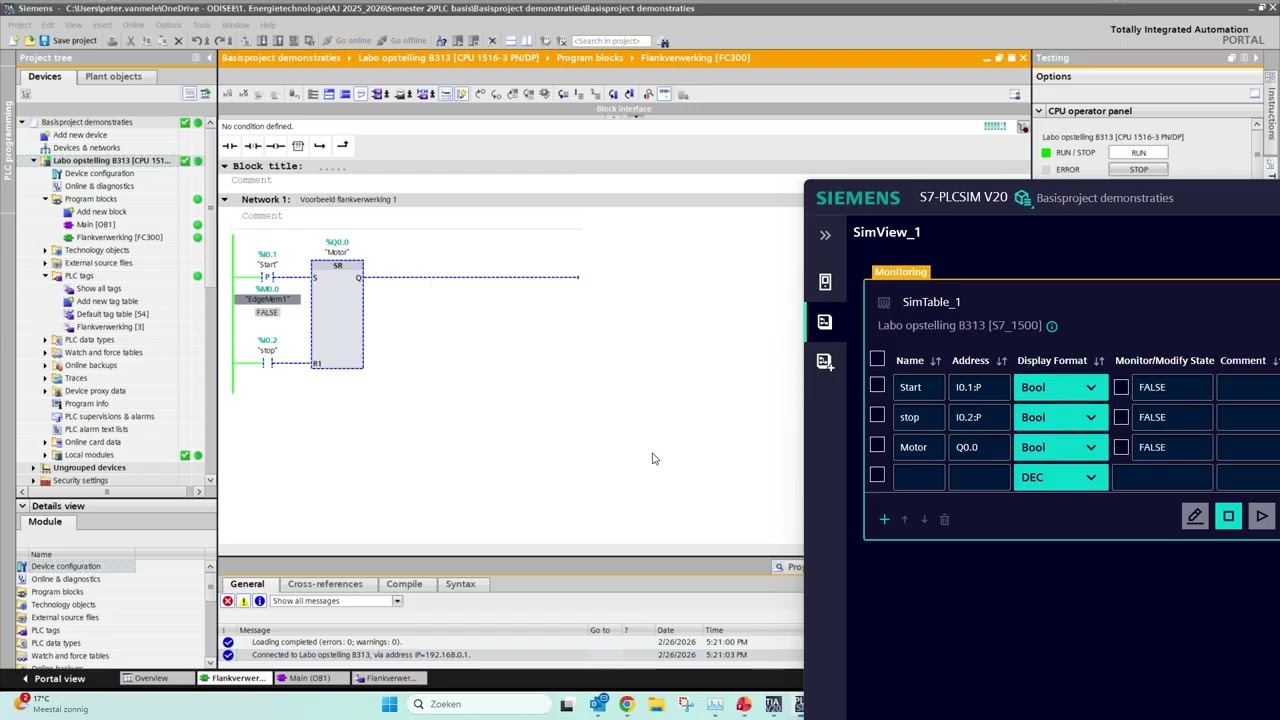Click the normally closed contact instruction icon

(x=253, y=146)
